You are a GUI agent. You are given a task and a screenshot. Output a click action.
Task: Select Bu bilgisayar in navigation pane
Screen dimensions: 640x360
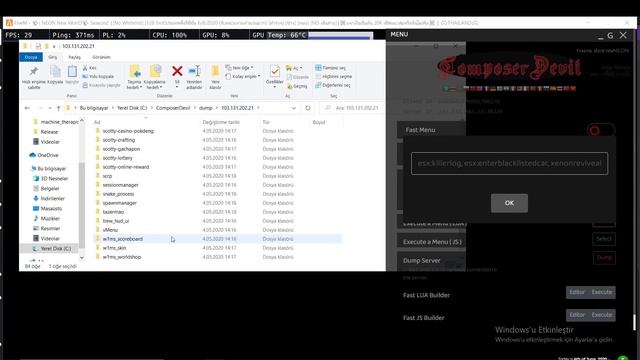(x=48, y=169)
